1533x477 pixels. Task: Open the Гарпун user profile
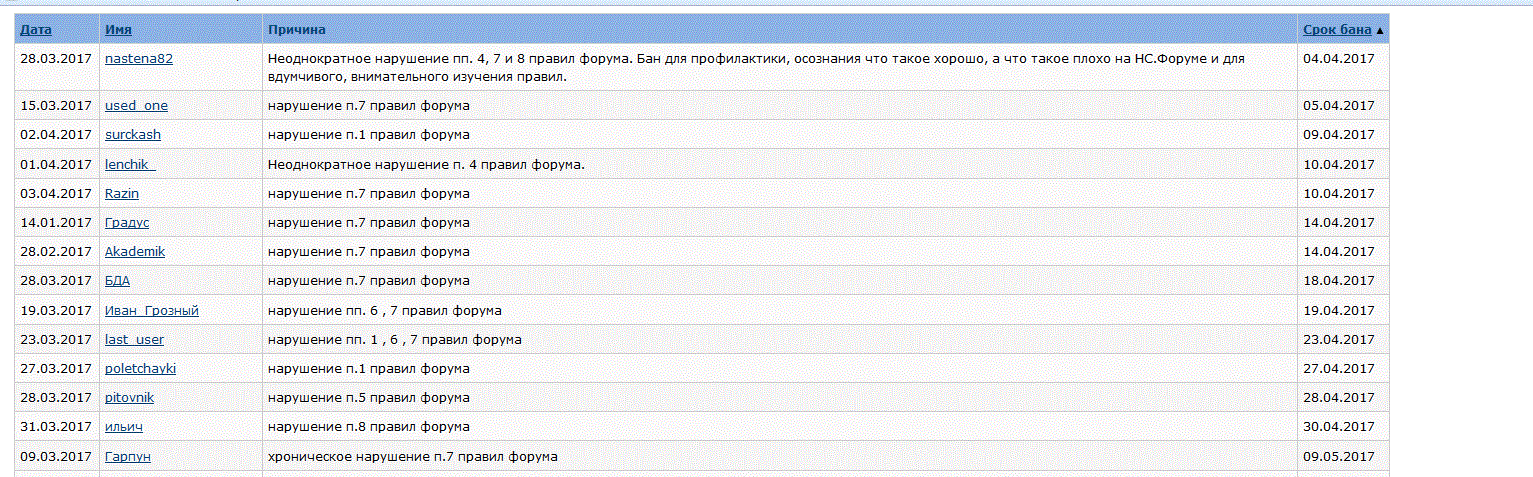pyautogui.click(x=128, y=456)
